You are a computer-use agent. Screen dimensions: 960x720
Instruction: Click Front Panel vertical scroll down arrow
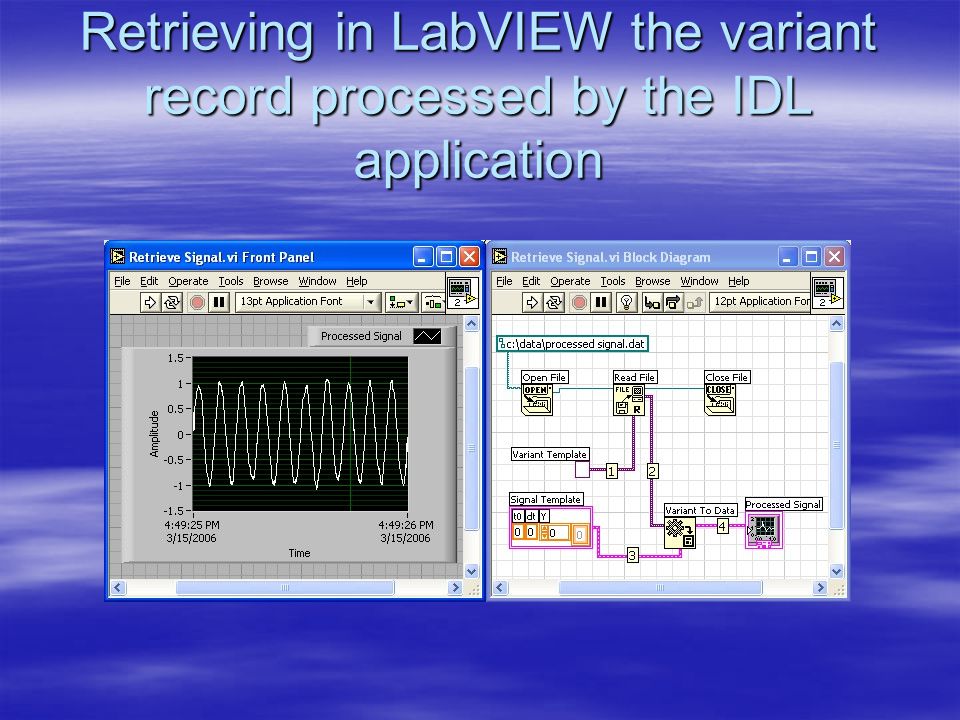click(471, 572)
